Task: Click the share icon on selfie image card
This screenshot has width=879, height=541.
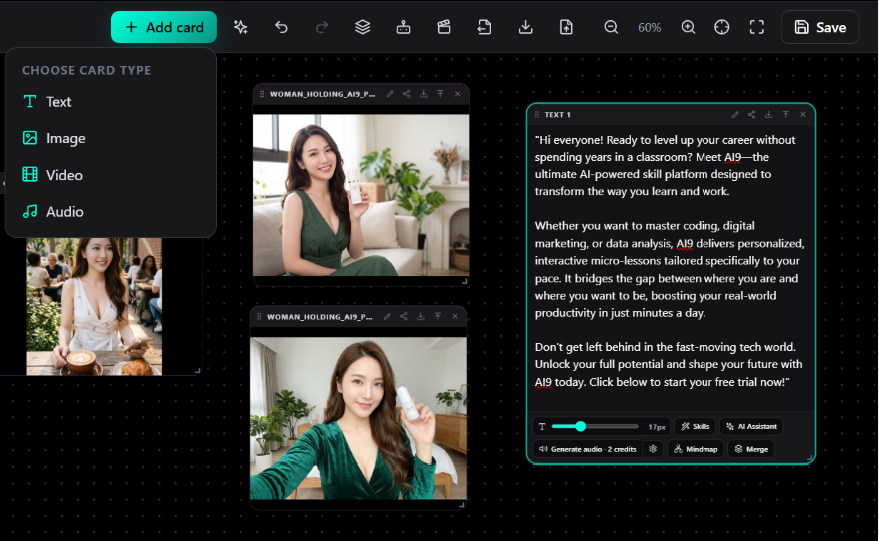Action: pyautogui.click(x=404, y=316)
